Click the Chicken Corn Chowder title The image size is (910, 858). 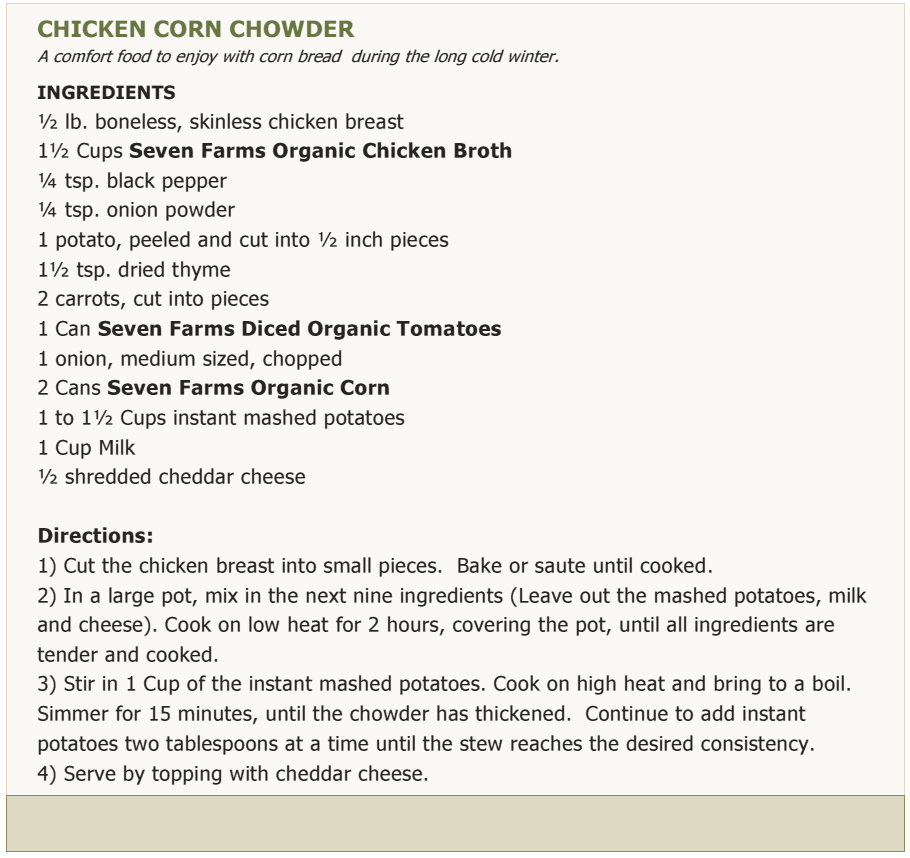[196, 29]
